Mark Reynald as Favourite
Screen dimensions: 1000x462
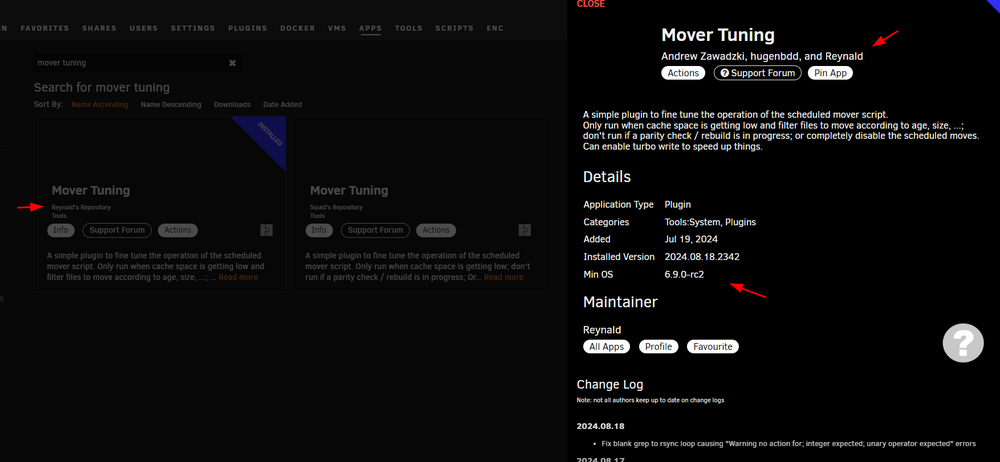(713, 346)
